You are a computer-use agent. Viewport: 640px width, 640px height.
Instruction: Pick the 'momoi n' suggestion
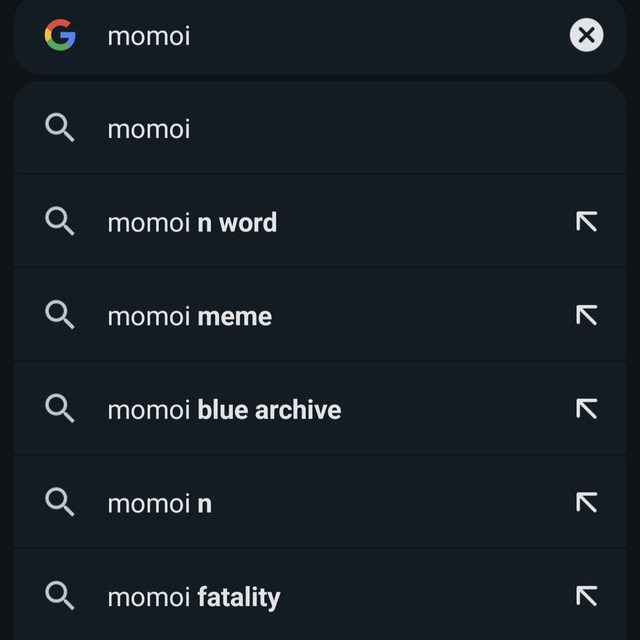coord(320,502)
